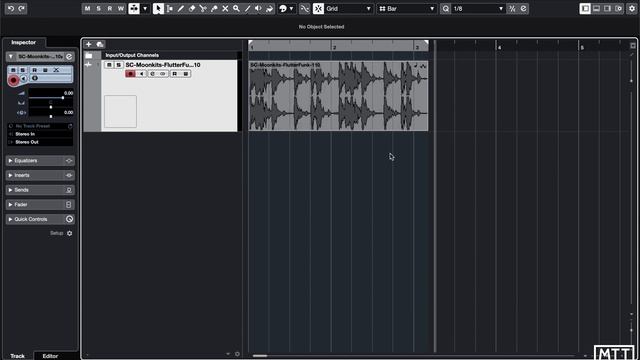Select the Time Warp tool

pos(269,9)
